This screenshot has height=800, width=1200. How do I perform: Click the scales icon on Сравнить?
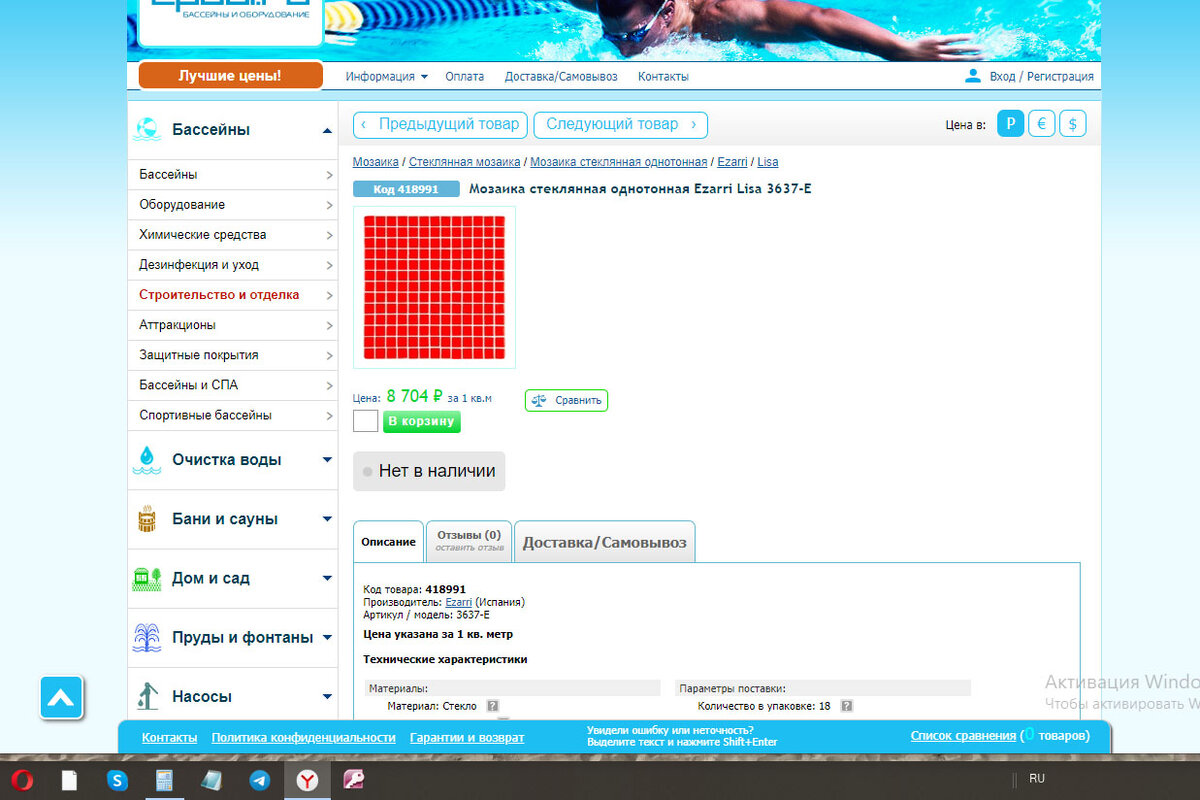[540, 400]
